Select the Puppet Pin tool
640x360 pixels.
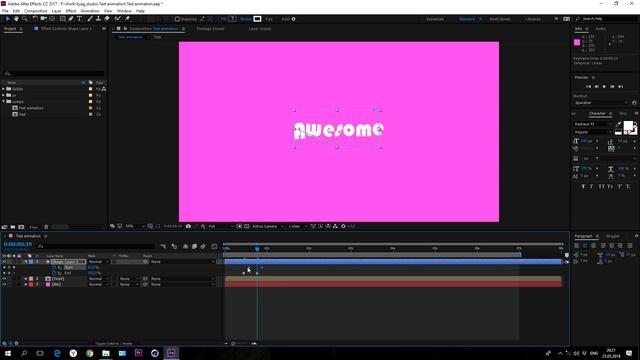pos(127,19)
